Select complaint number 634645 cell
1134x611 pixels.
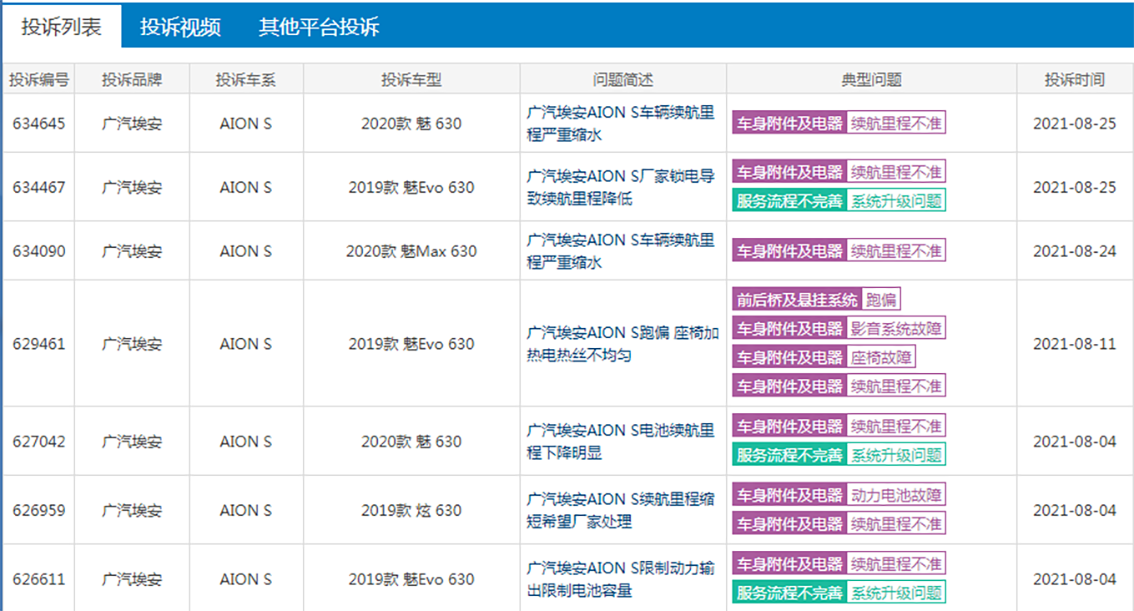pyautogui.click(x=39, y=123)
